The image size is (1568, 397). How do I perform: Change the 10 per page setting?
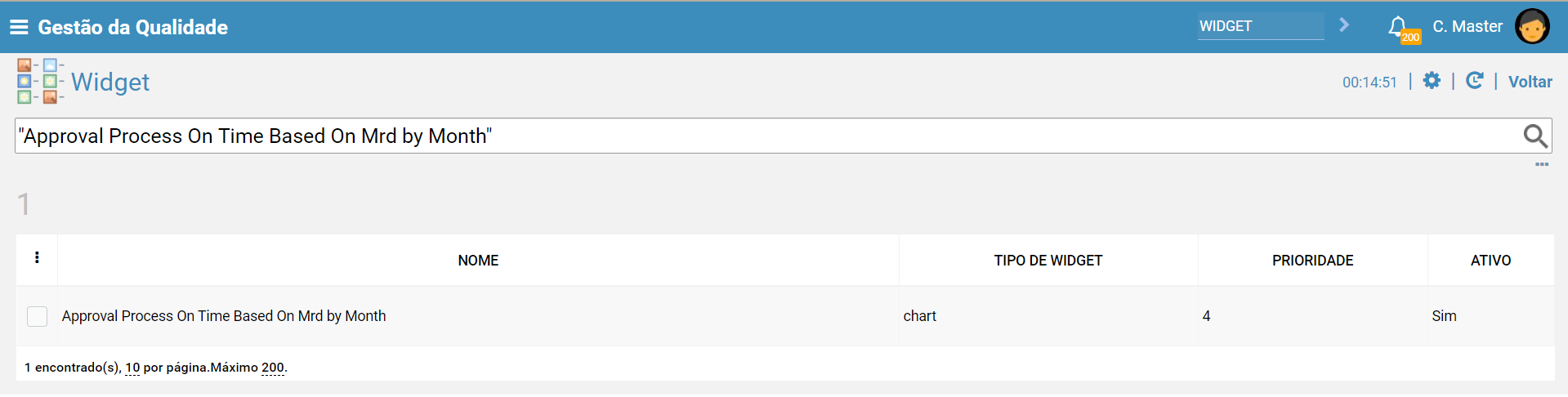(x=132, y=368)
